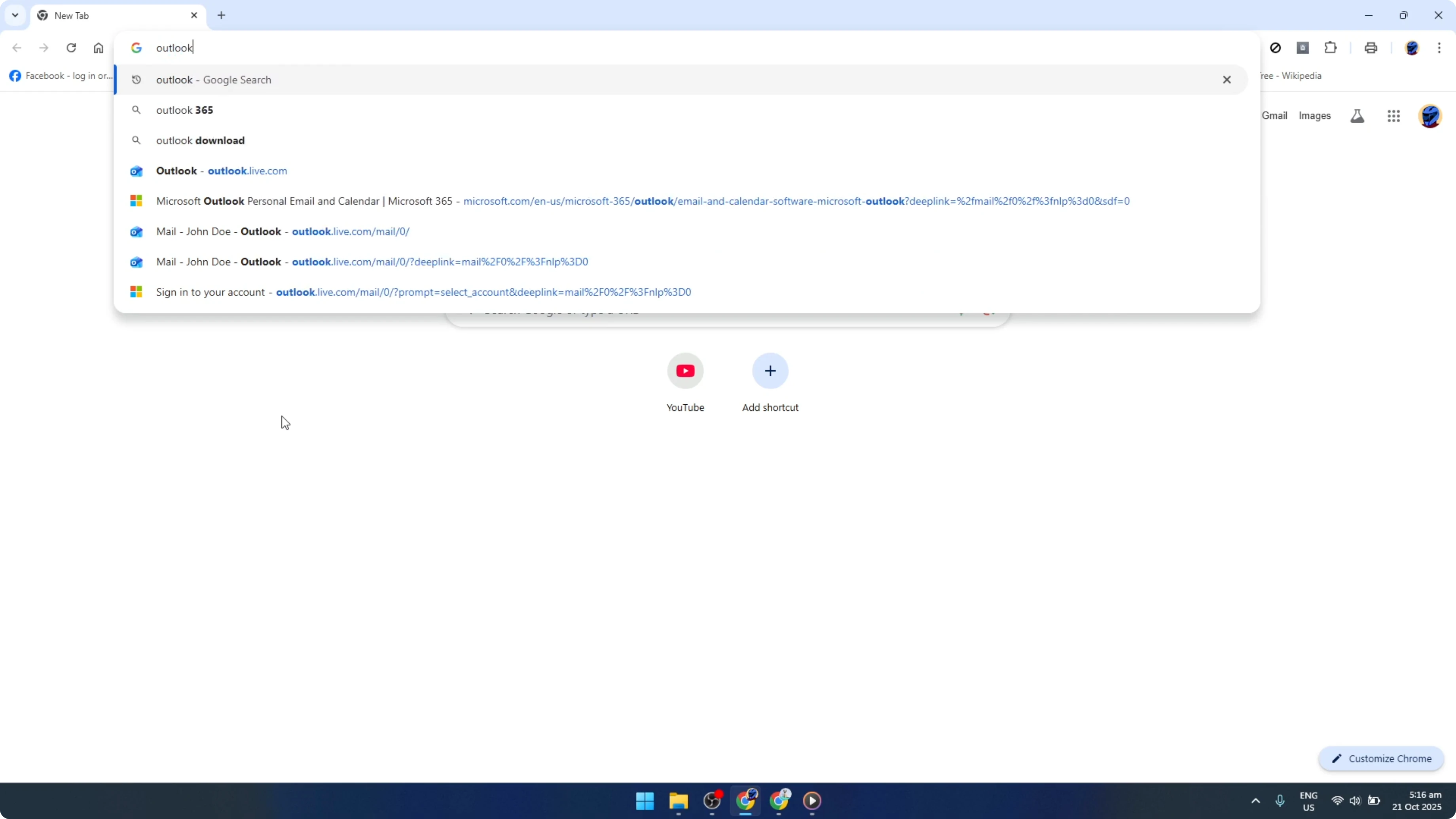
Task: Open Mail - John Doe deeplink suggestion
Action: pyautogui.click(x=681, y=262)
